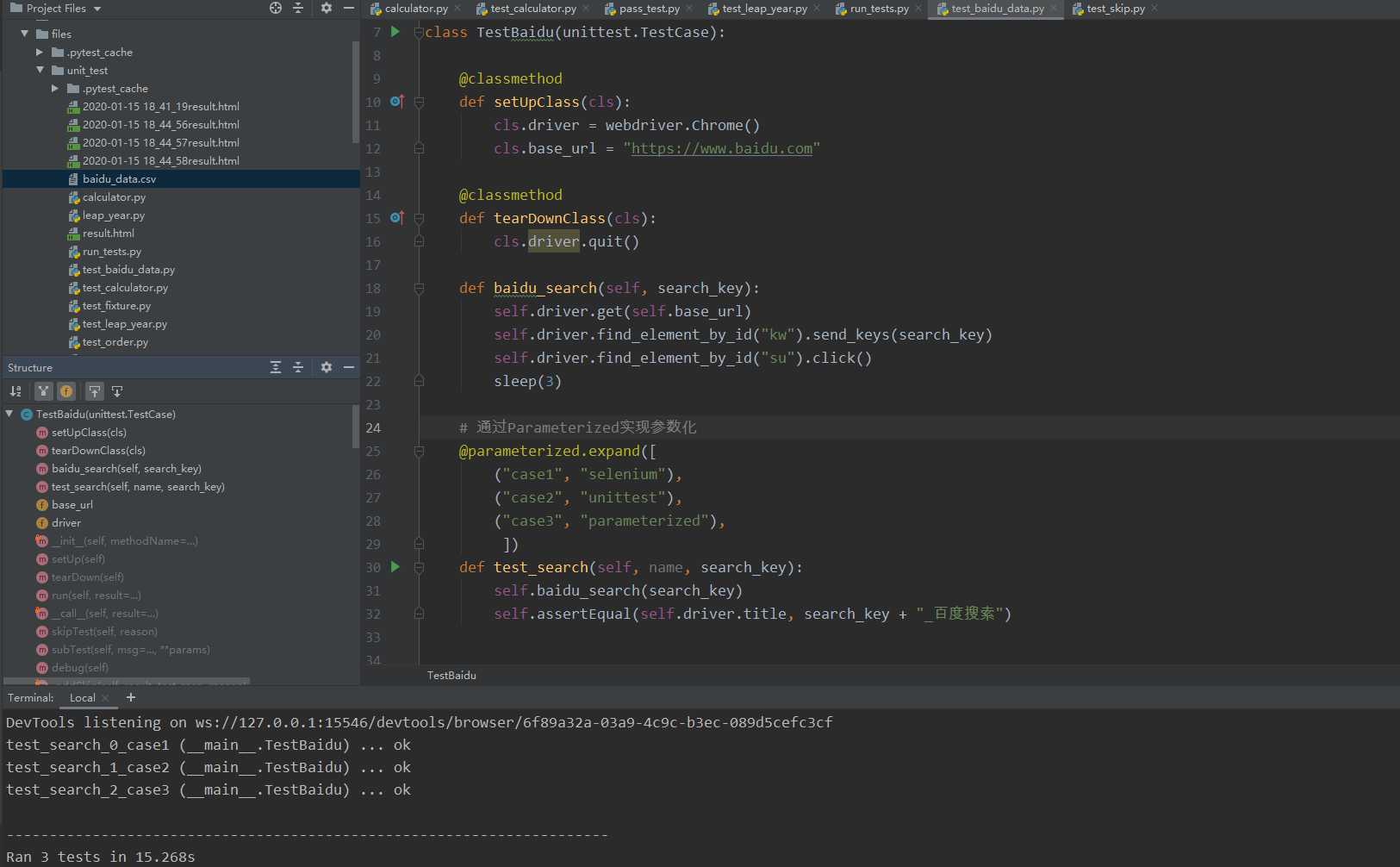This screenshot has width=1400, height=867.
Task: Run test_search via gutter arrow
Action: click(395, 567)
